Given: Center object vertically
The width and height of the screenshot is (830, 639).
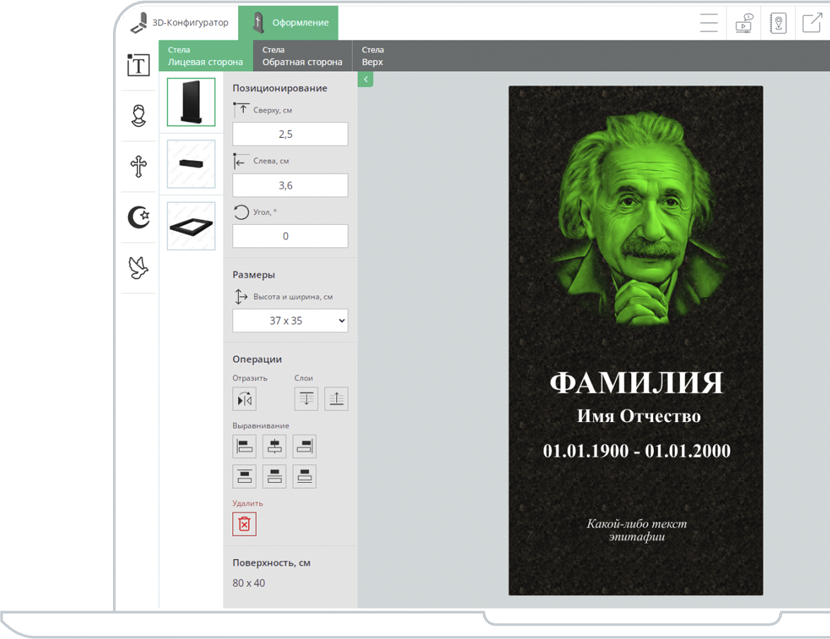Looking at the screenshot, I should coord(274,476).
